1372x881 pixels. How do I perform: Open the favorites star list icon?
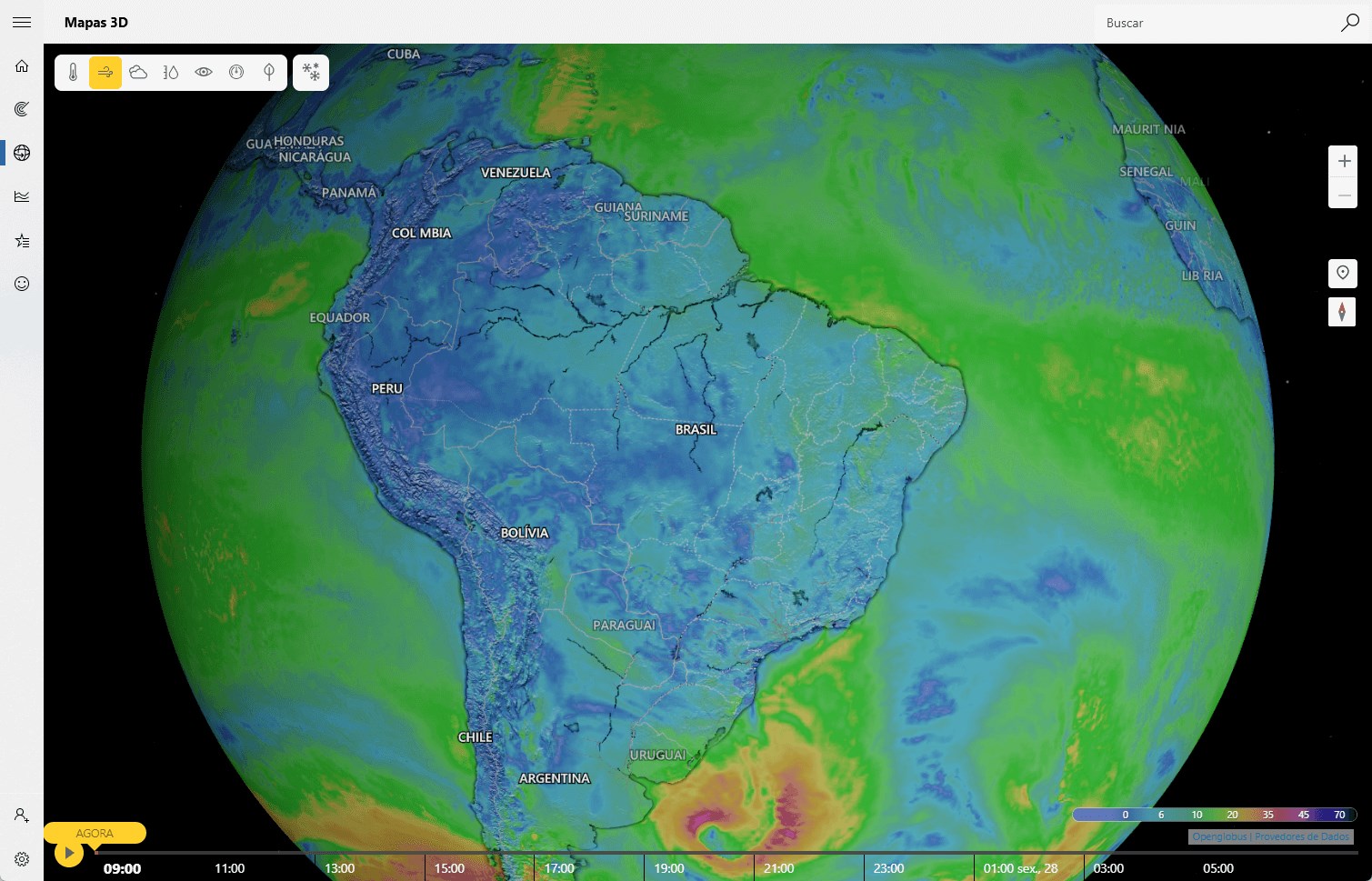(x=22, y=240)
